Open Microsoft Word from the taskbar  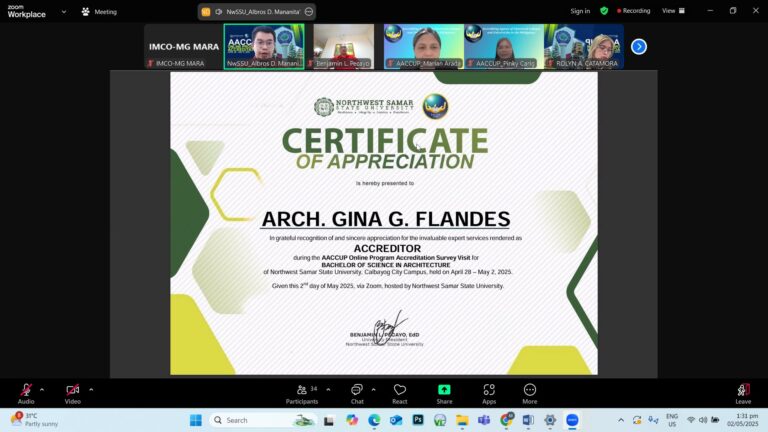(528, 420)
